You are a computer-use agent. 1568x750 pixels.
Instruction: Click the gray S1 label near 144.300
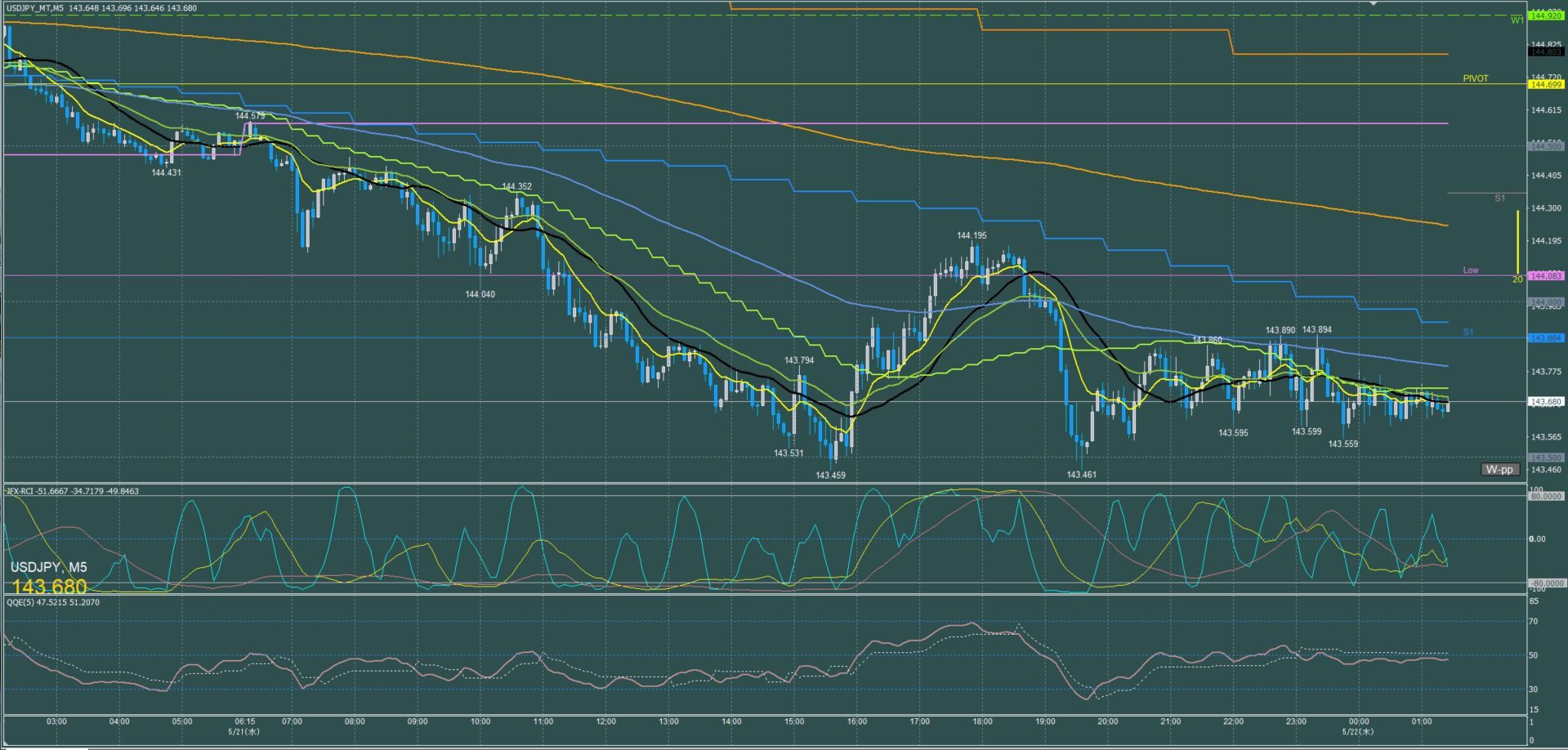click(x=1499, y=198)
